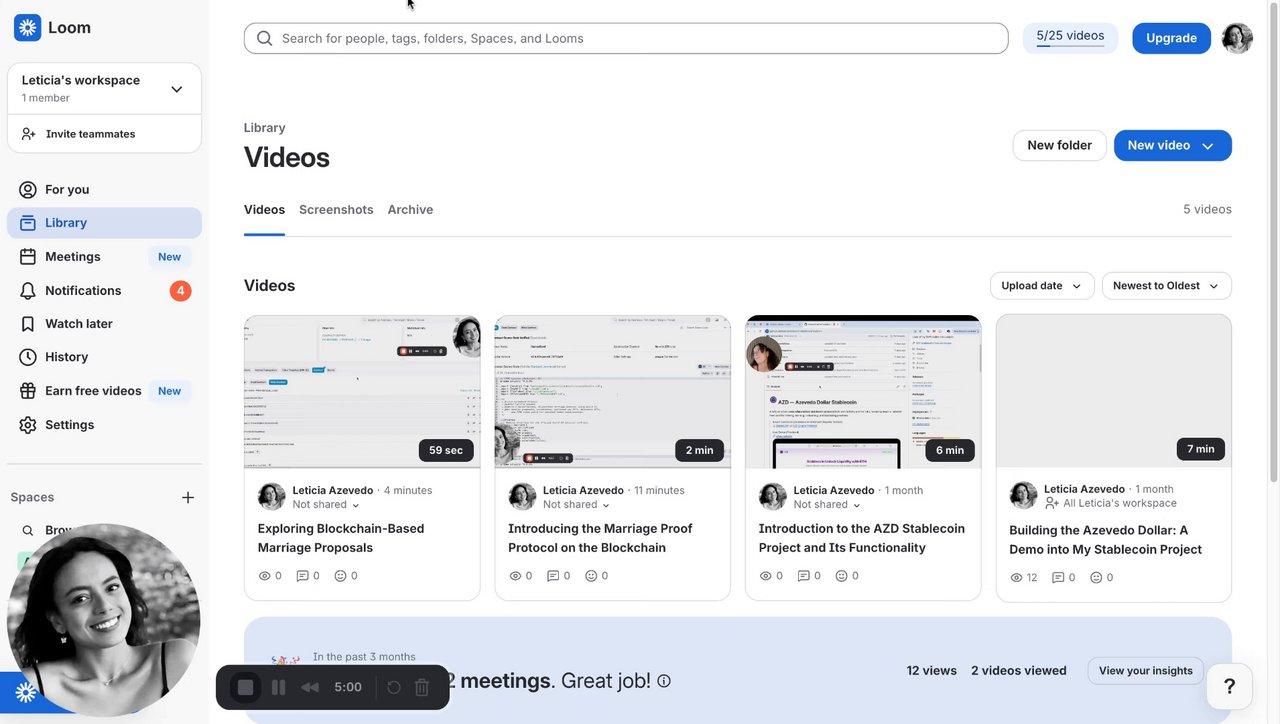Viewport: 1280px width, 724px height.
Task: Open the help question mark button
Action: click(x=1230, y=686)
